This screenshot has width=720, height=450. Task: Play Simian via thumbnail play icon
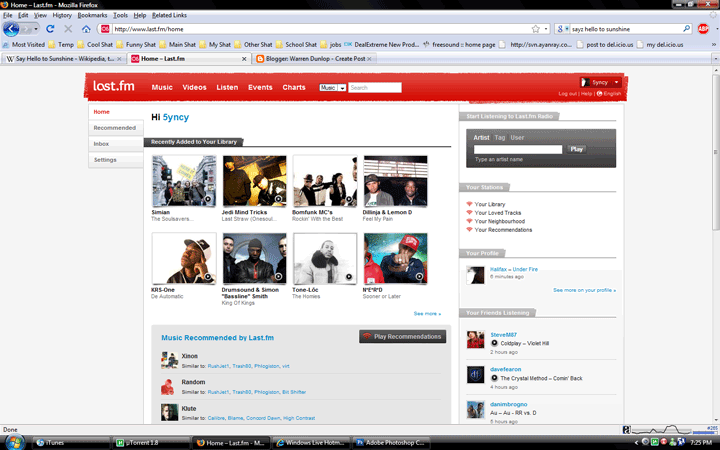click(x=208, y=199)
